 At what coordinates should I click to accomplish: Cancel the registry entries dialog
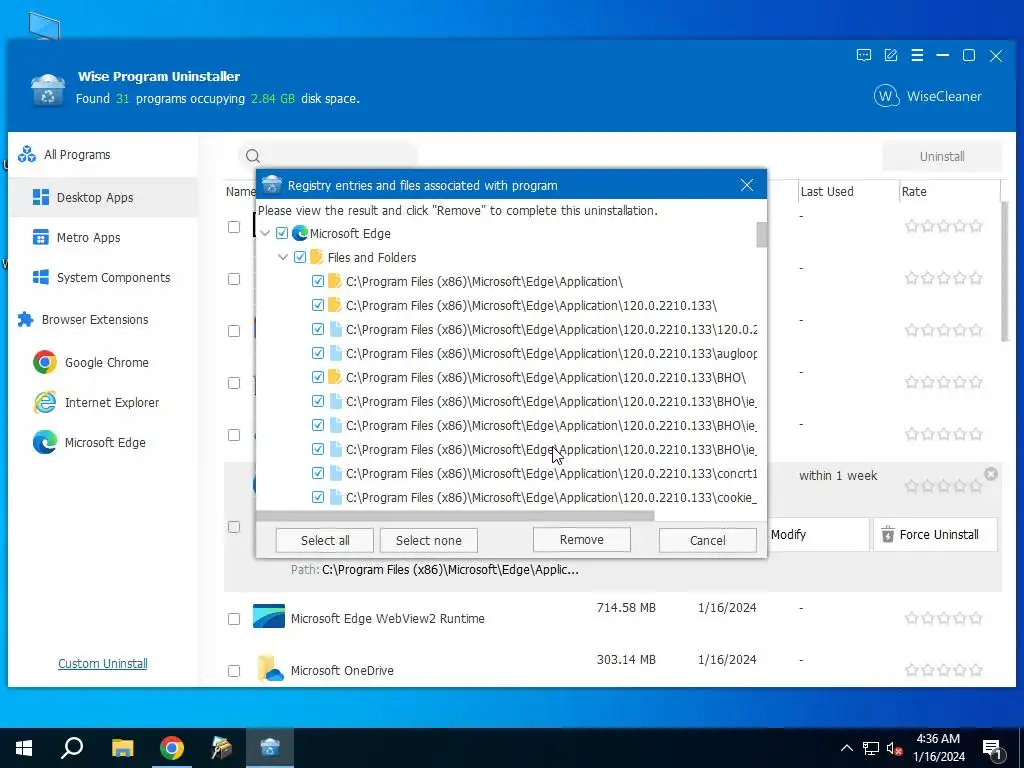click(x=707, y=541)
